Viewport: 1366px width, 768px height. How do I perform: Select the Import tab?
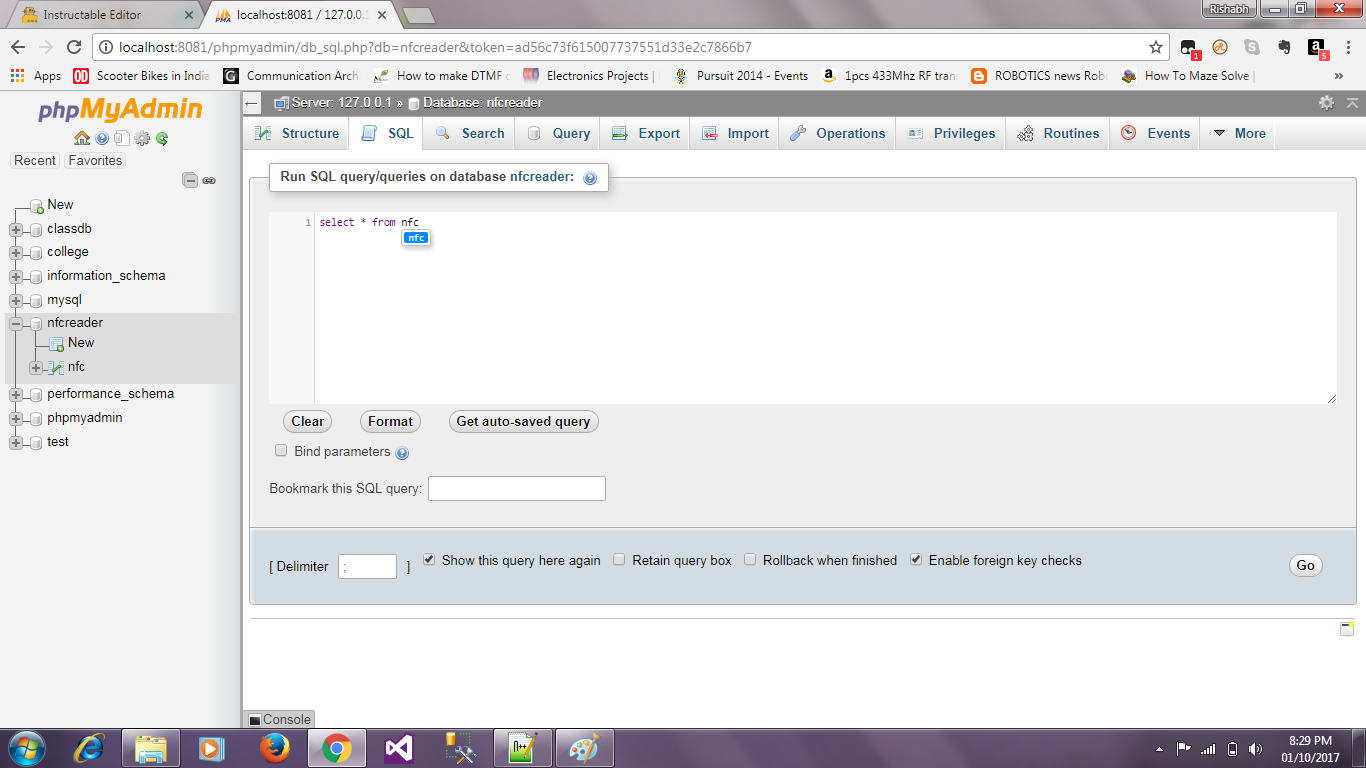[x=735, y=133]
